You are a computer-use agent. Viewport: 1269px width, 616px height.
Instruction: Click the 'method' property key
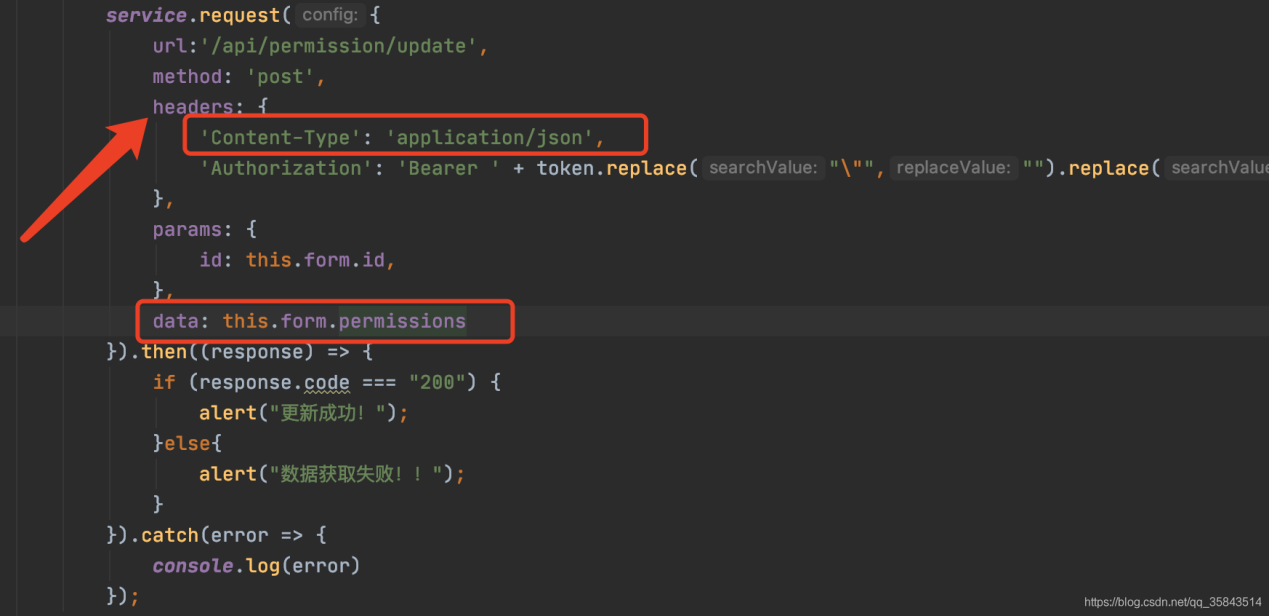(187, 77)
